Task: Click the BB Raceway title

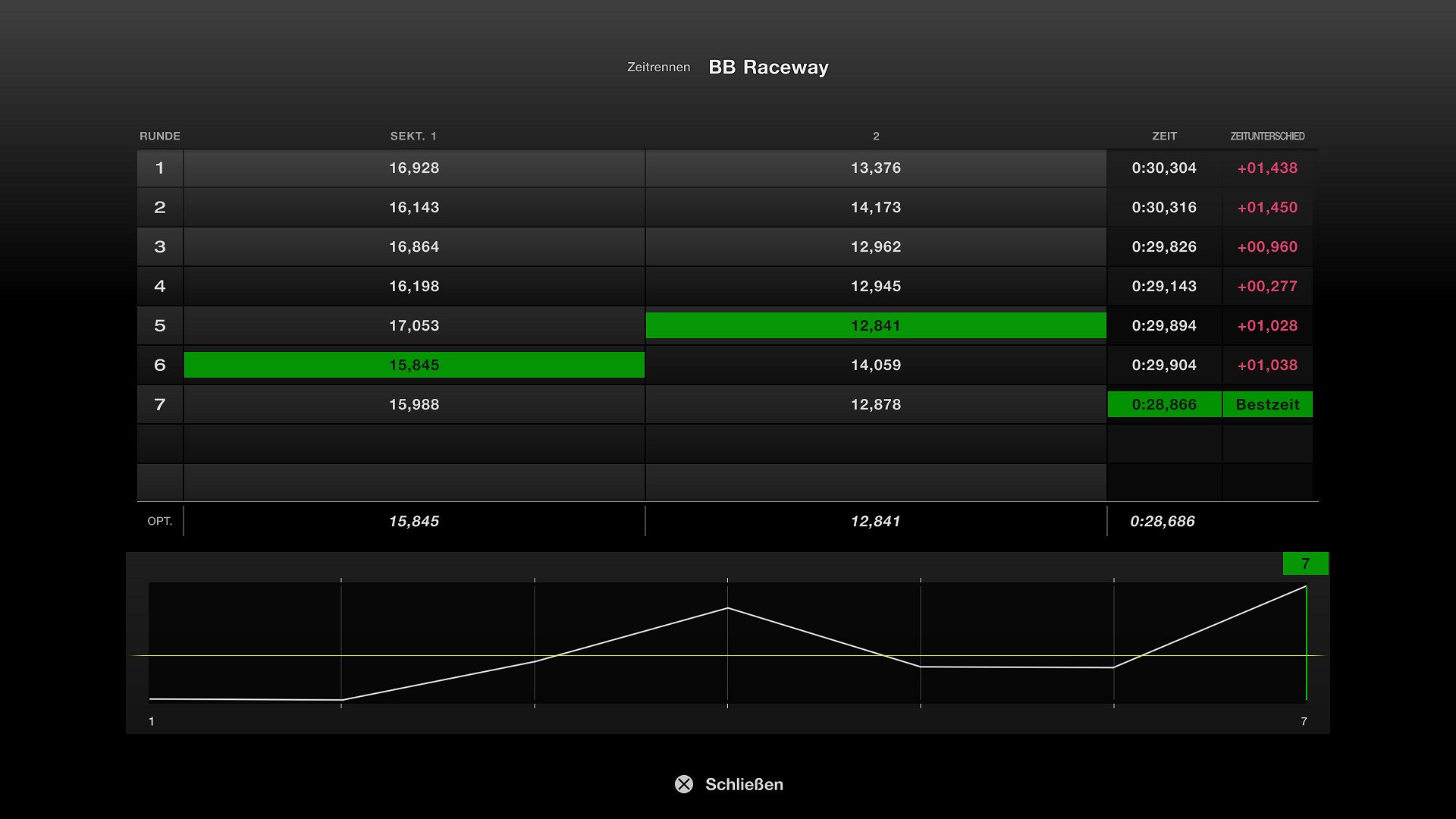Action: click(x=768, y=67)
